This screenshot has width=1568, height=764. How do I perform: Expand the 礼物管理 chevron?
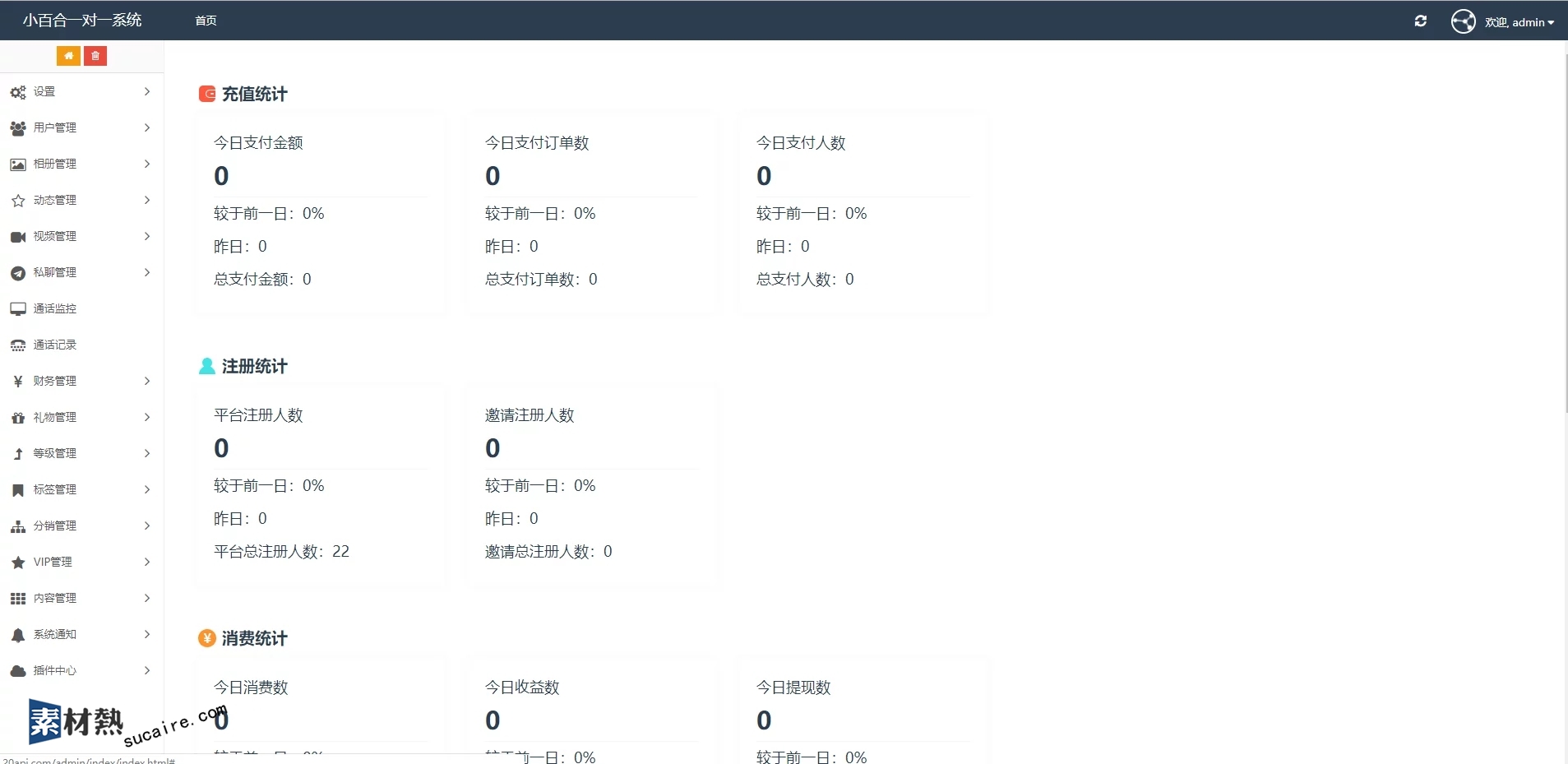coord(147,417)
